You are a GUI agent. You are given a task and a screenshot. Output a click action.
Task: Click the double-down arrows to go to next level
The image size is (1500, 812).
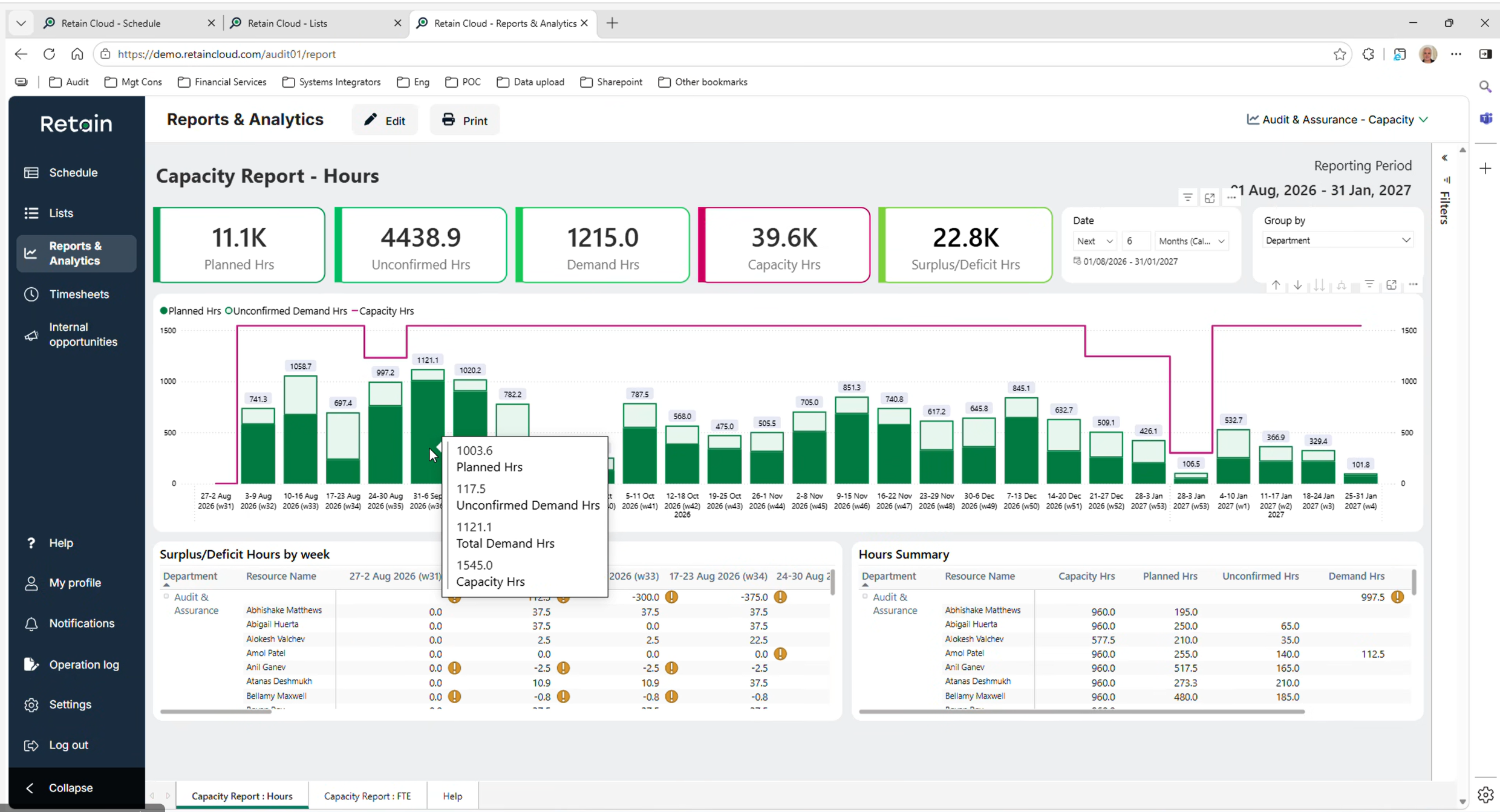coord(1319,285)
